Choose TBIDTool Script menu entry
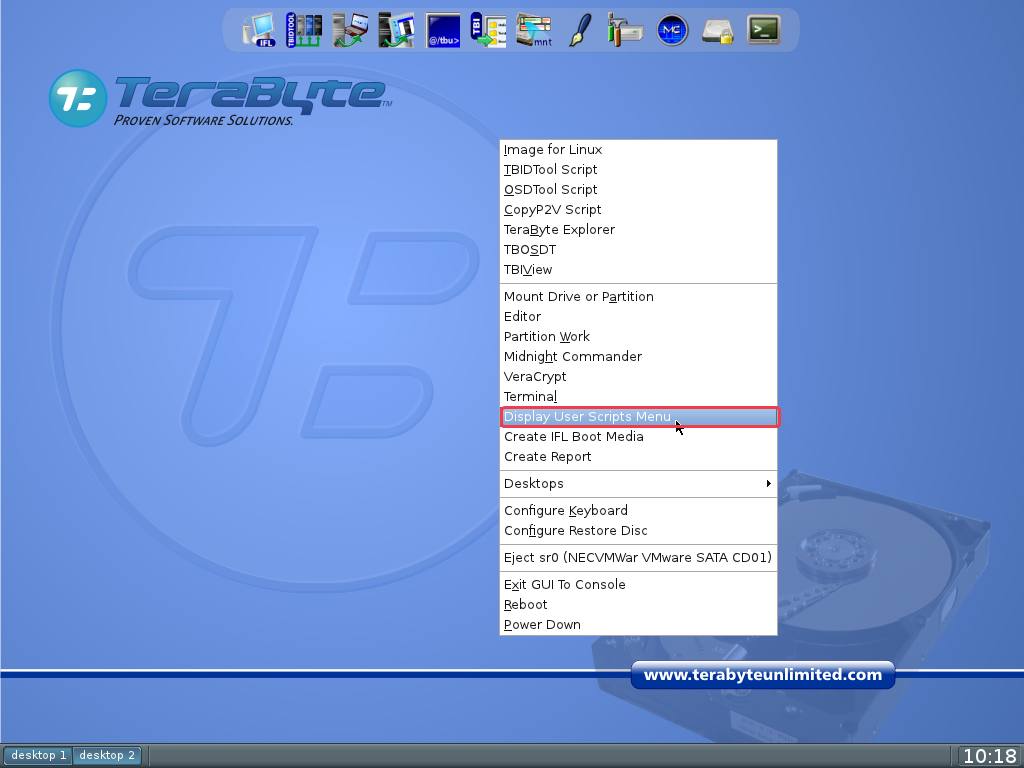The image size is (1024, 768). pyautogui.click(x=638, y=170)
